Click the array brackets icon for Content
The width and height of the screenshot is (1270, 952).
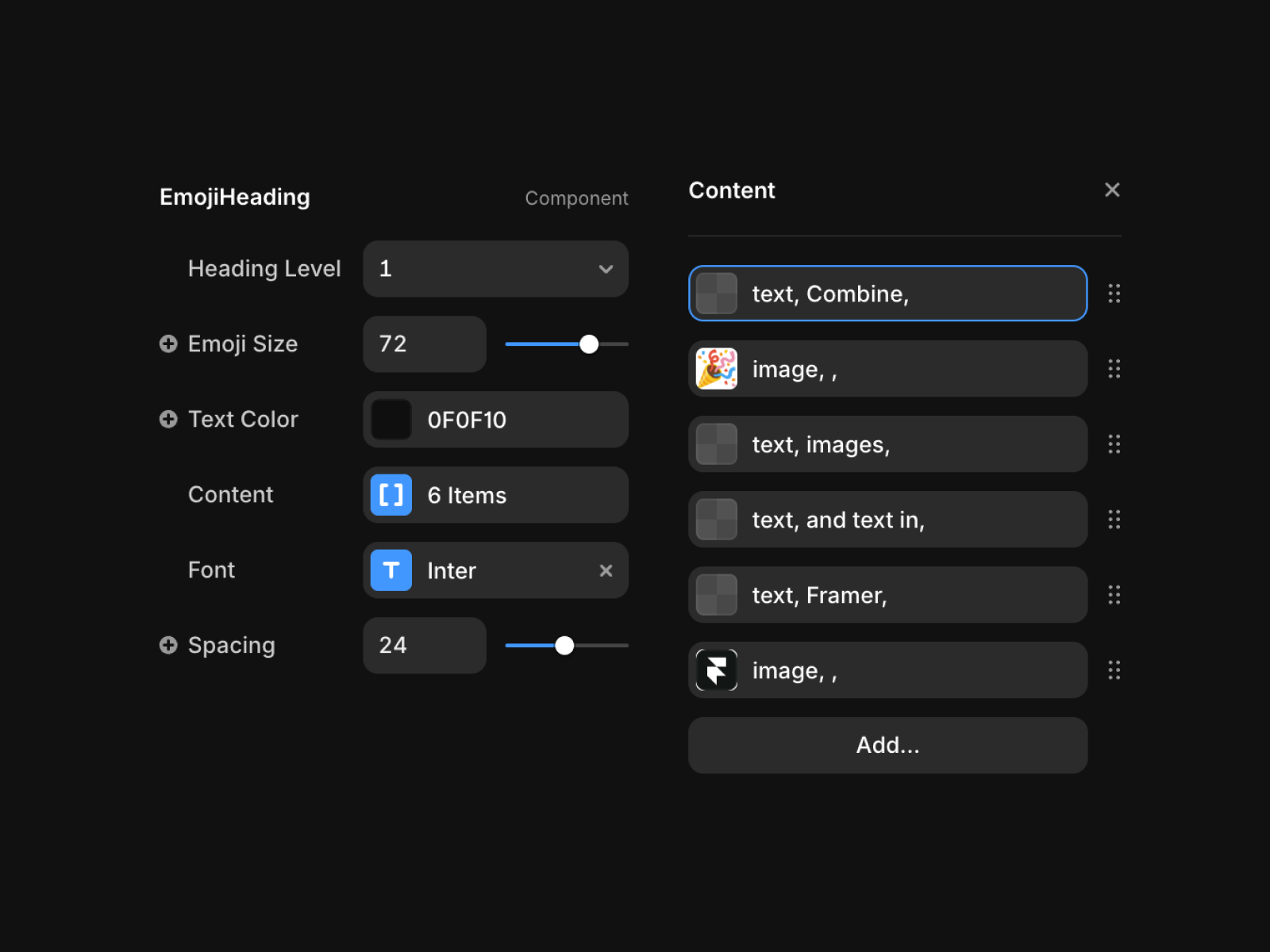[391, 495]
